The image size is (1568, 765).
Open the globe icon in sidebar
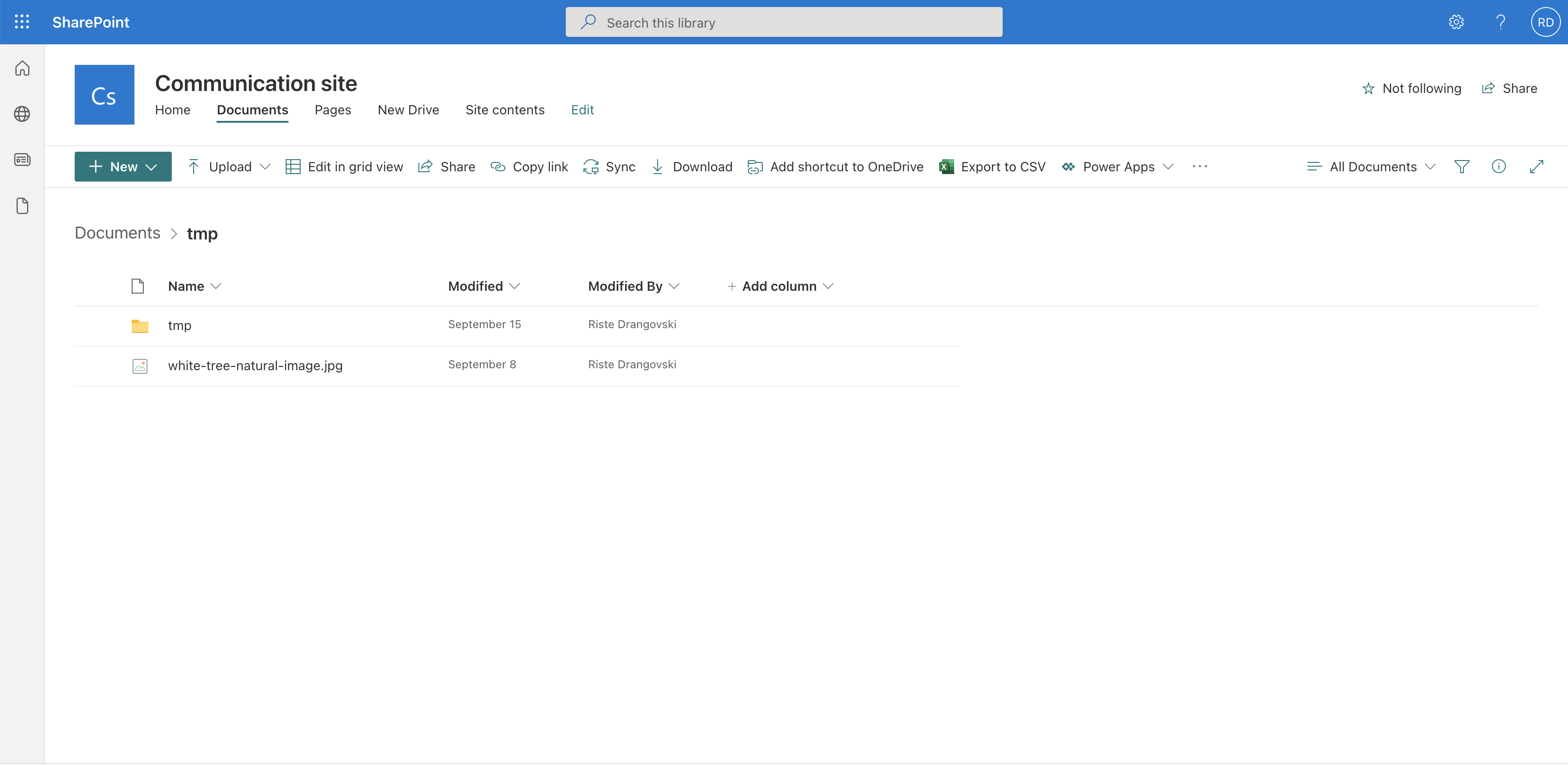tap(22, 114)
